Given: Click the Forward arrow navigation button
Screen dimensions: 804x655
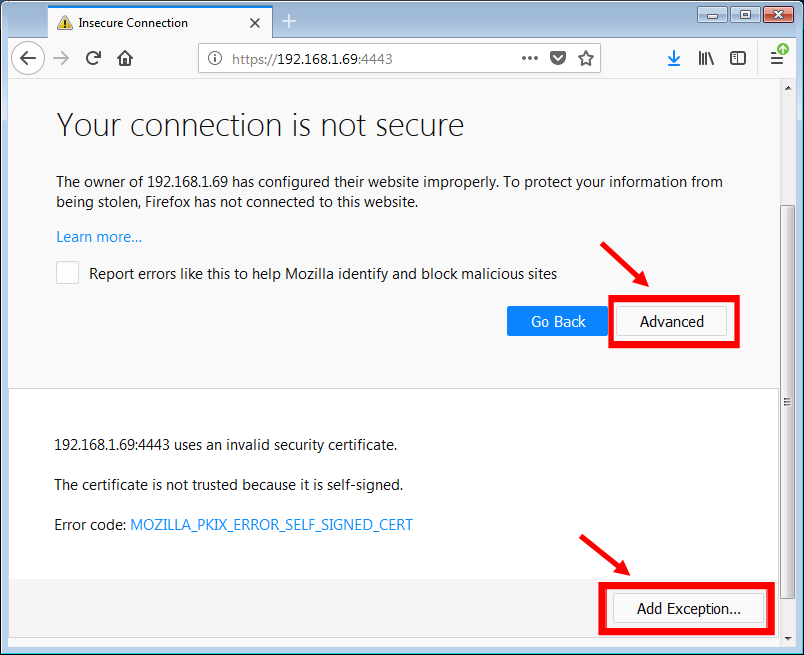Looking at the screenshot, I should point(61,58).
